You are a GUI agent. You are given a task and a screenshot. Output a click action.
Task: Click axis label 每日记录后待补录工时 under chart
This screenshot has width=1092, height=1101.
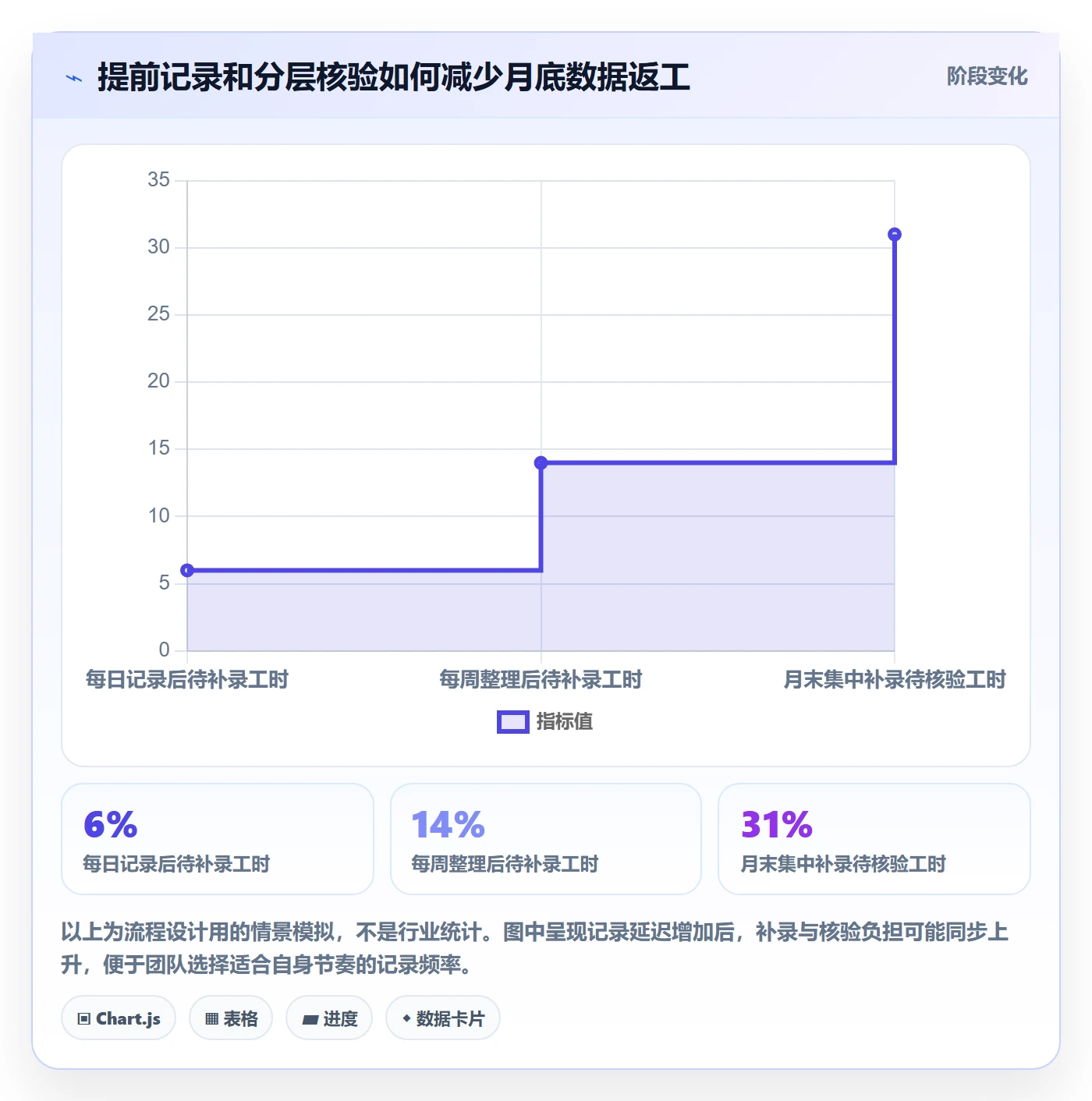pyautogui.click(x=187, y=680)
